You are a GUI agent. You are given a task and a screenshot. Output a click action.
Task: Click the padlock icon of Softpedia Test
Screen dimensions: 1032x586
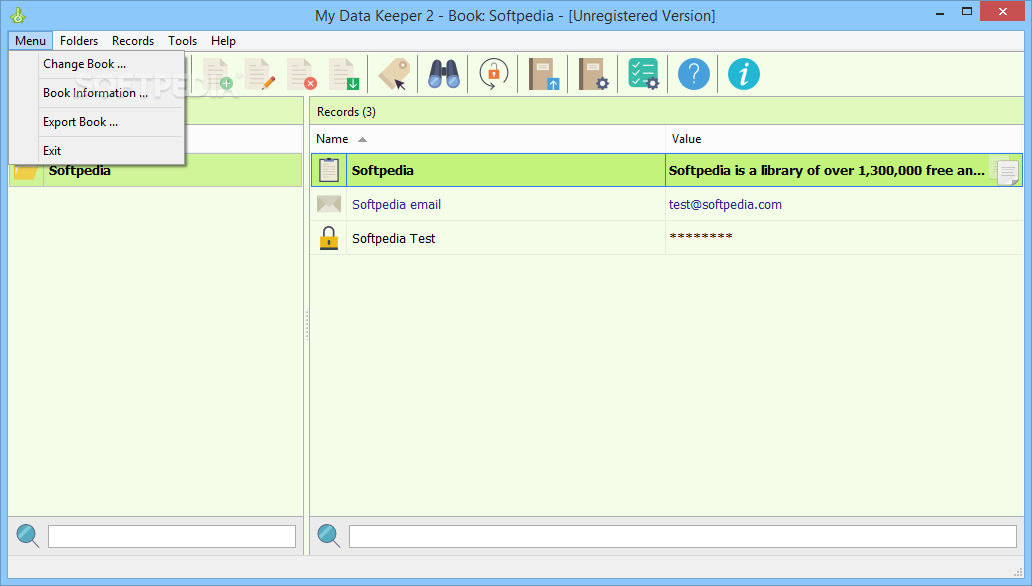tap(328, 238)
